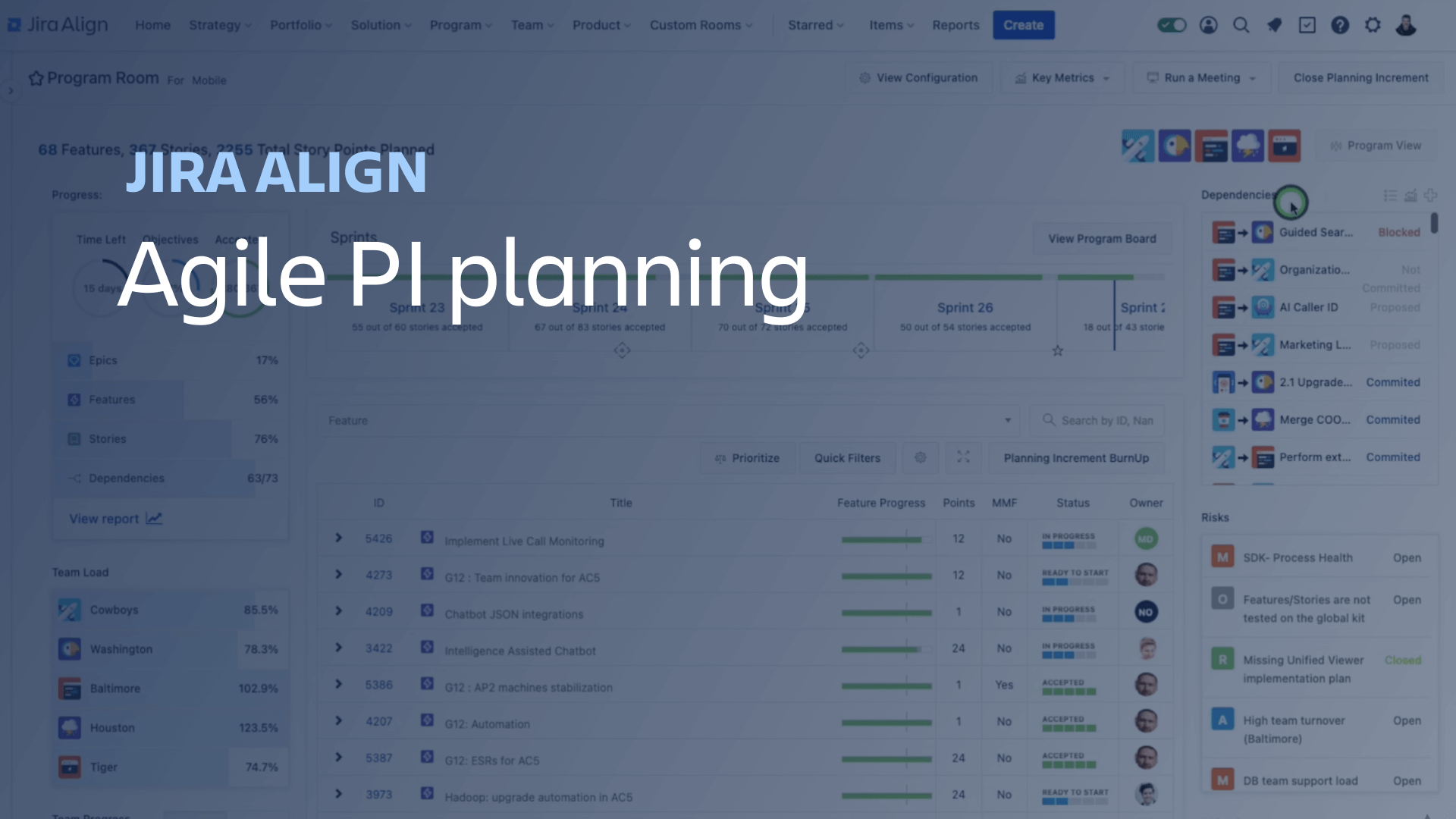Click the View Program Board button

pos(1101,238)
